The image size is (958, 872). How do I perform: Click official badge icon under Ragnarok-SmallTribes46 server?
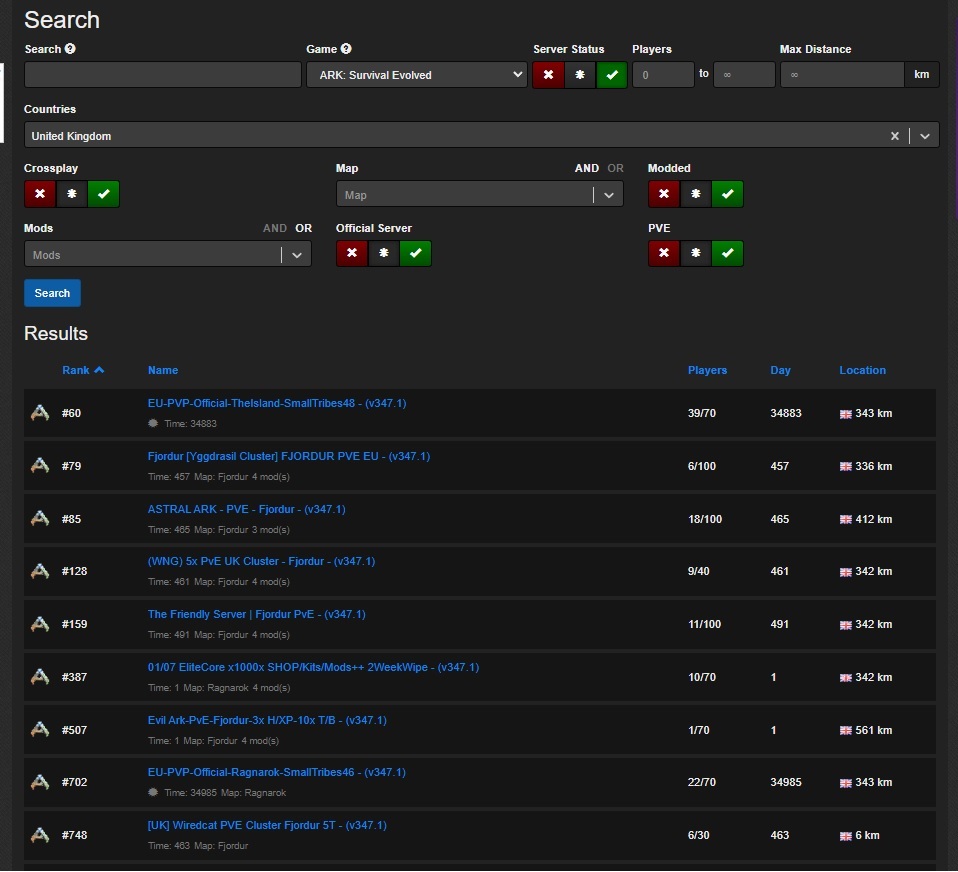click(153, 793)
